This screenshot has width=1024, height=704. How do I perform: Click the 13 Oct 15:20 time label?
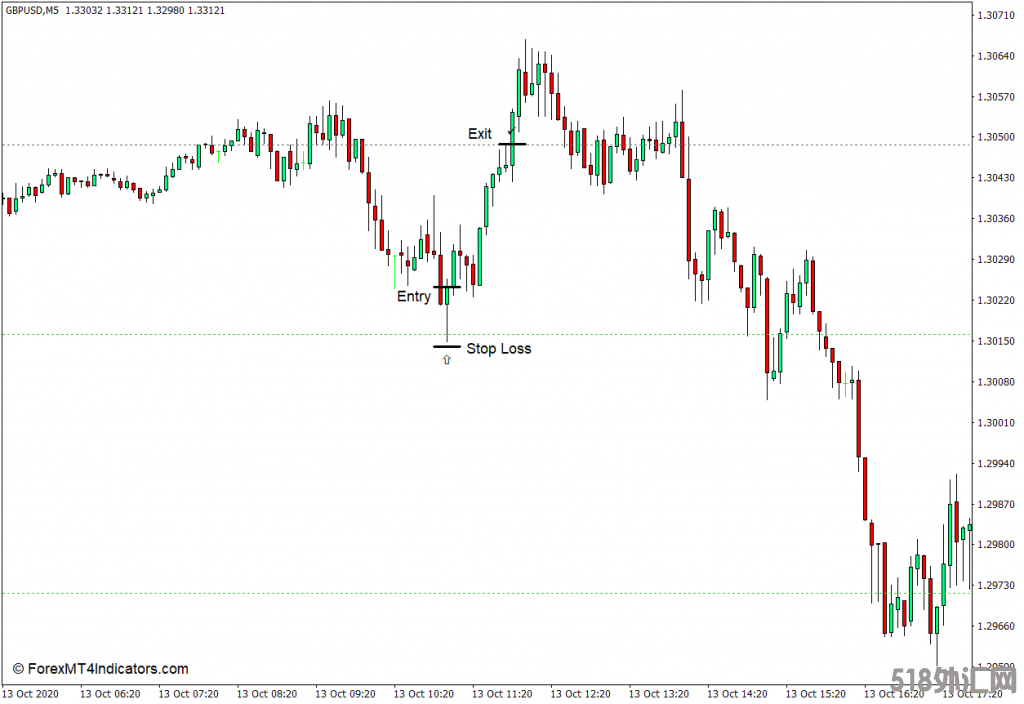[x=815, y=694]
